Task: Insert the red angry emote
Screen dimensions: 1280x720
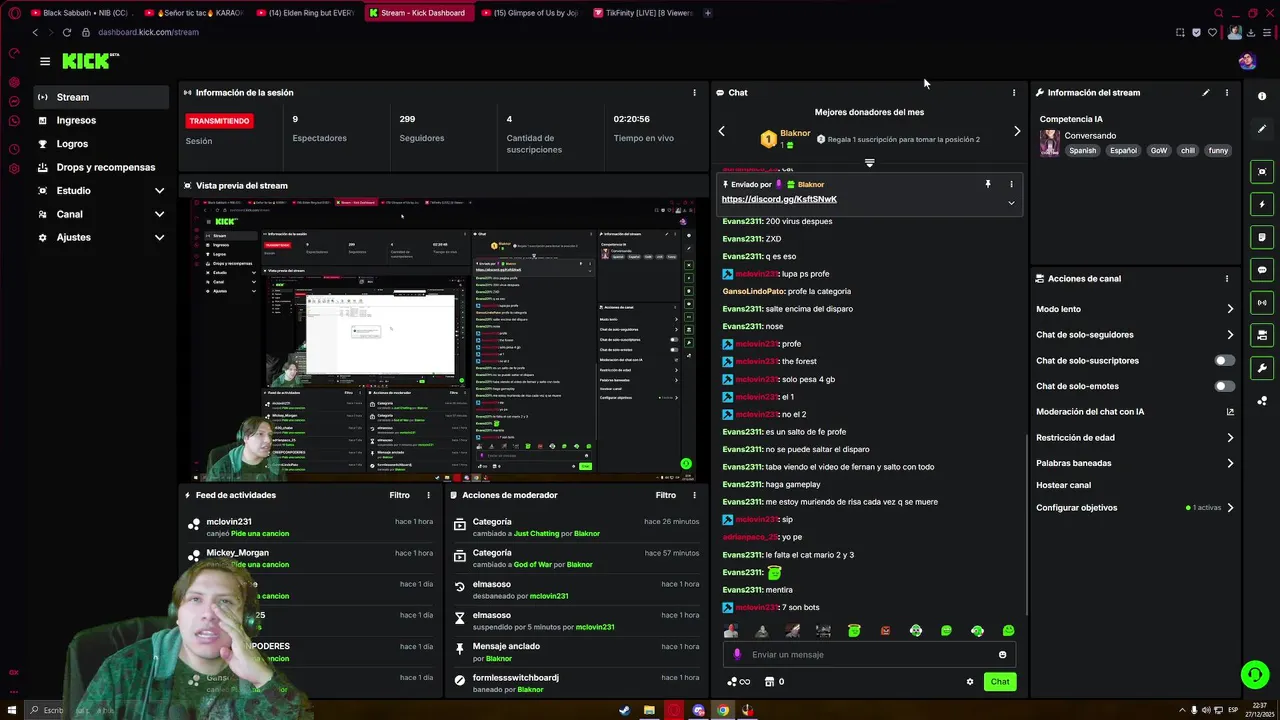Action: 885,631
